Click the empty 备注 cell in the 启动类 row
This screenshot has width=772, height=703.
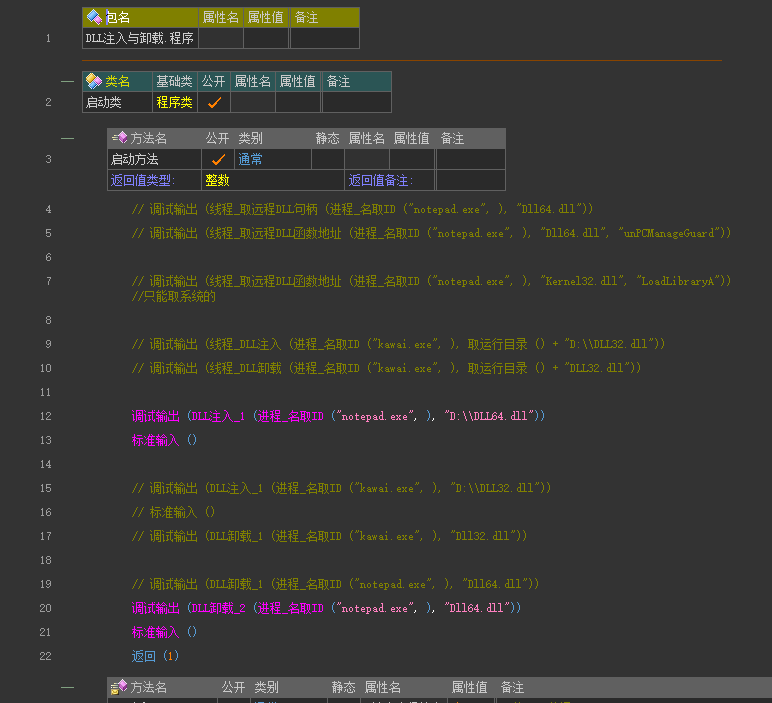pyautogui.click(x=357, y=102)
